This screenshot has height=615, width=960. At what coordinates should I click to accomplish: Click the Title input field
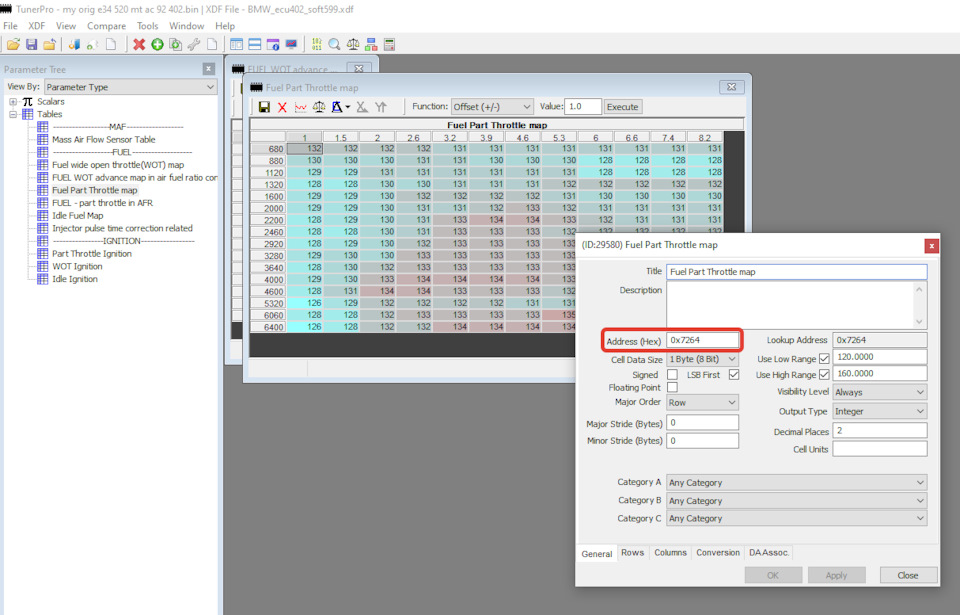pyautogui.click(x=797, y=271)
